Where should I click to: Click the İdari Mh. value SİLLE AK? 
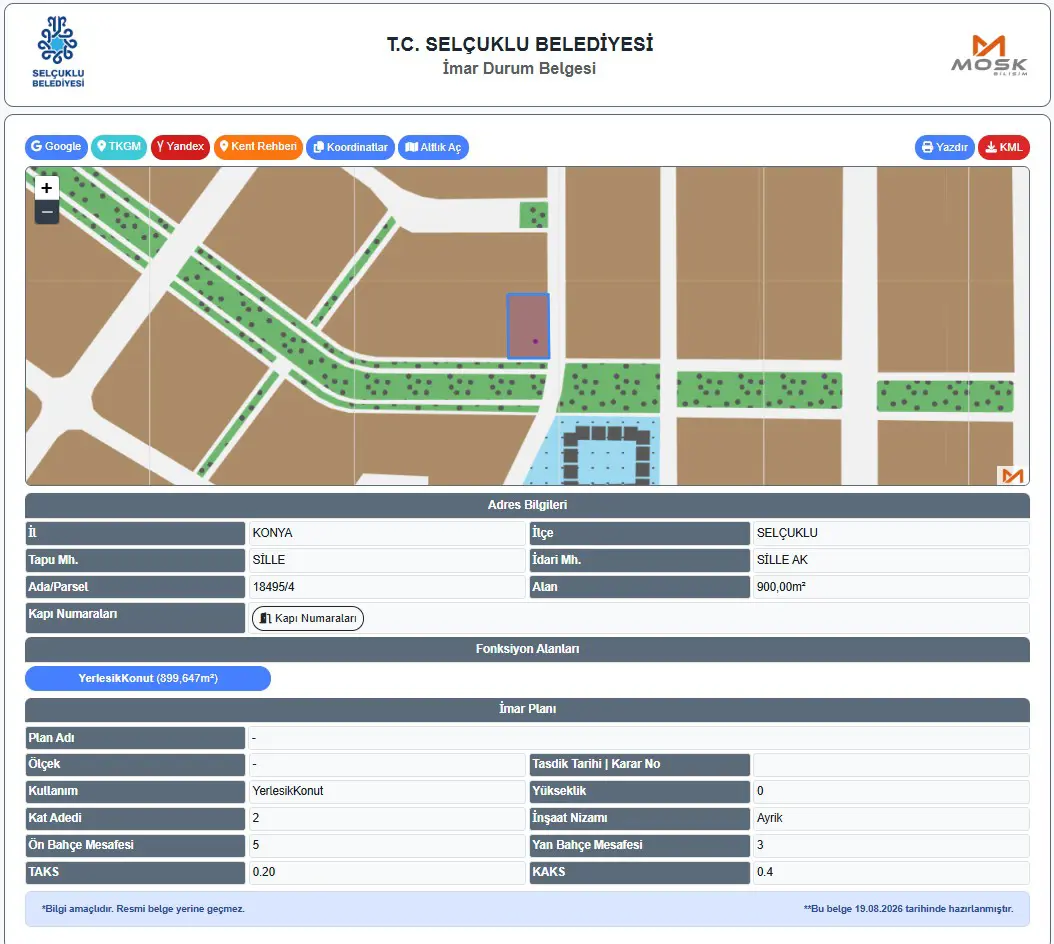[x=891, y=560]
